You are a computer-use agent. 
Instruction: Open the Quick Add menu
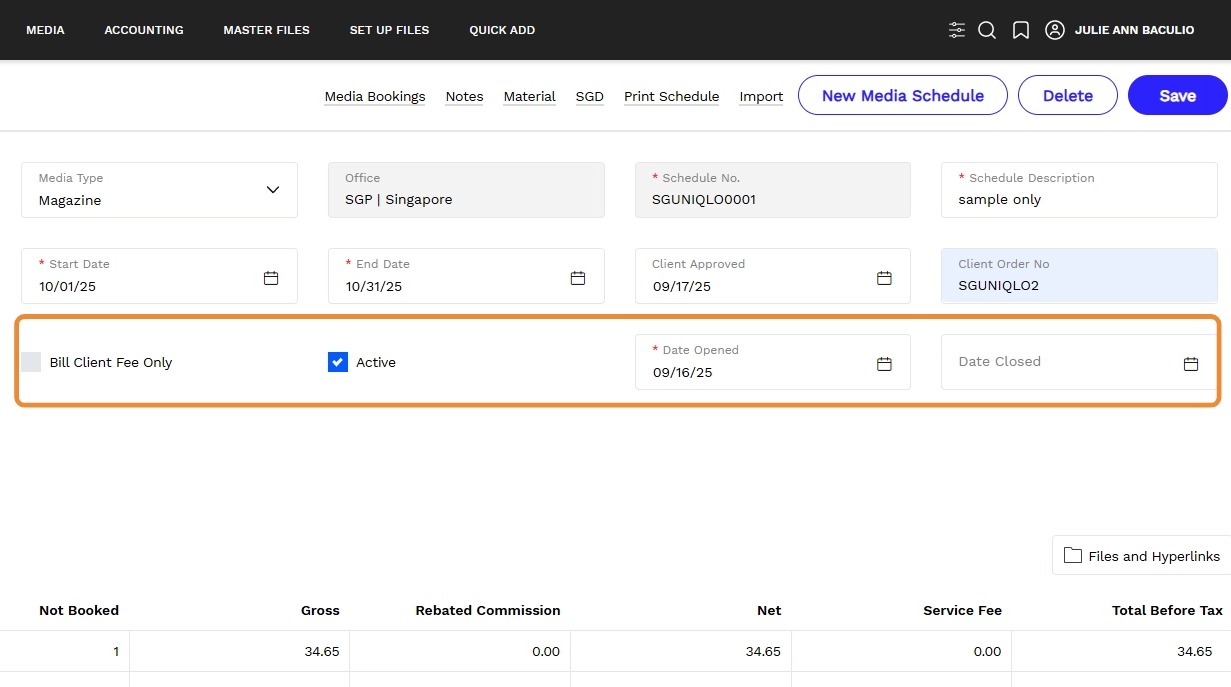(x=502, y=30)
